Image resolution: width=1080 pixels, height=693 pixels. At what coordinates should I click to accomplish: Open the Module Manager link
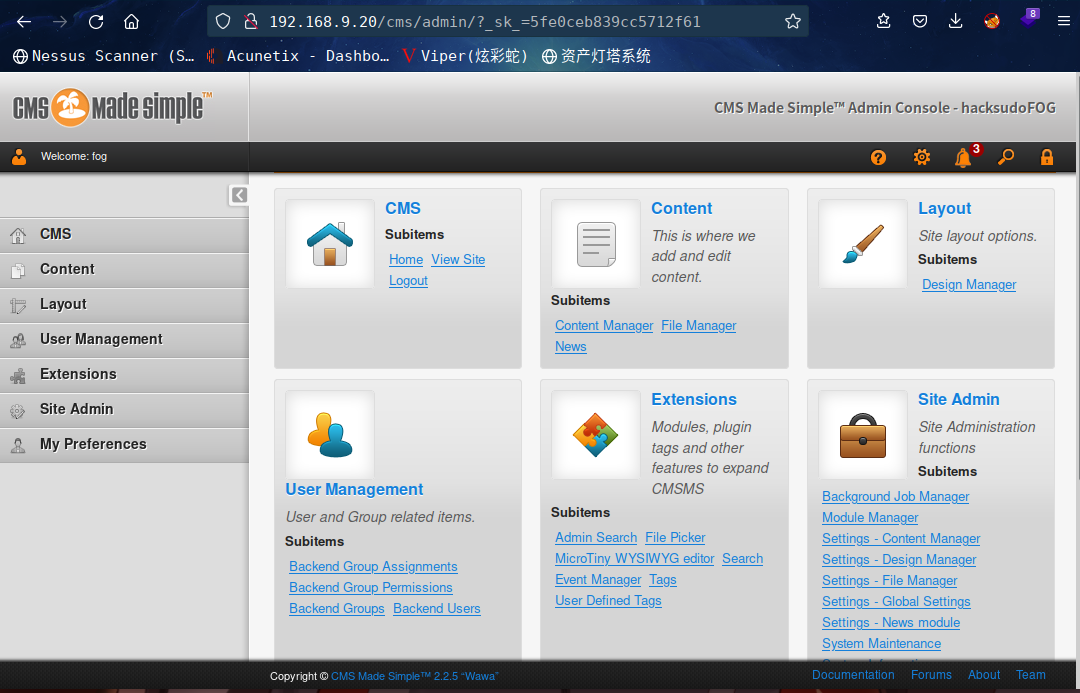pos(870,517)
